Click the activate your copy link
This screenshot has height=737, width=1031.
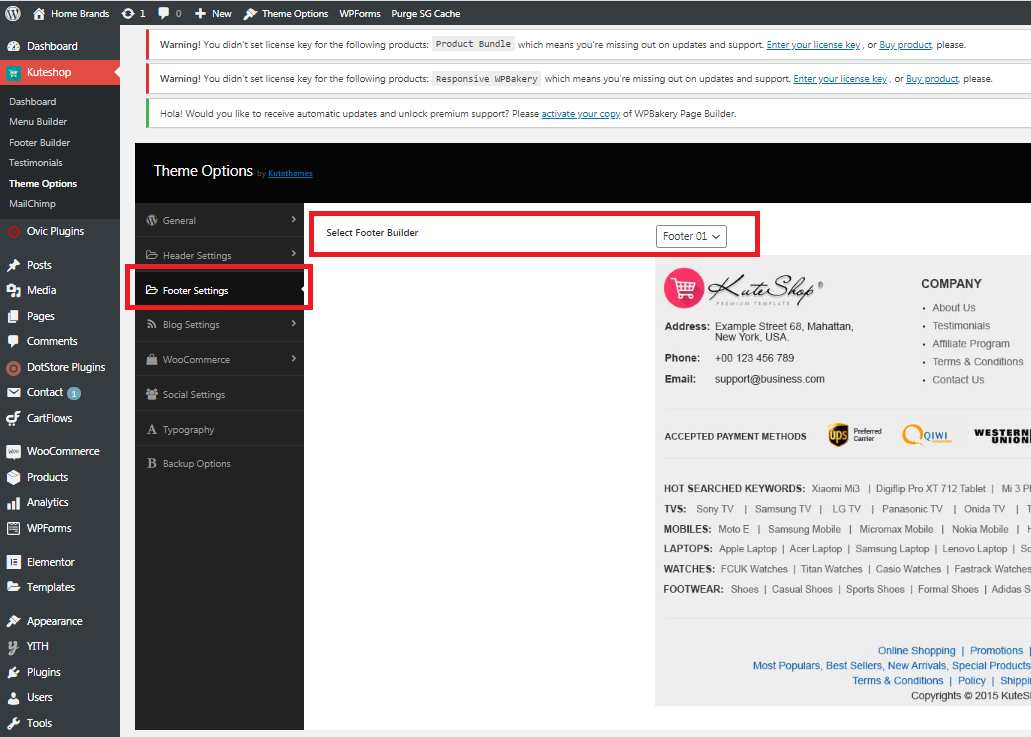pos(581,114)
